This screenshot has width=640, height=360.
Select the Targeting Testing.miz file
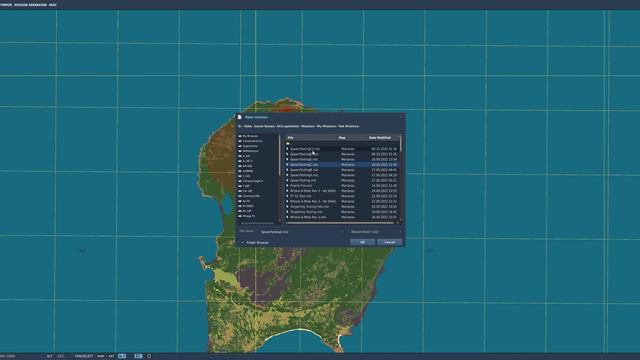342,212
